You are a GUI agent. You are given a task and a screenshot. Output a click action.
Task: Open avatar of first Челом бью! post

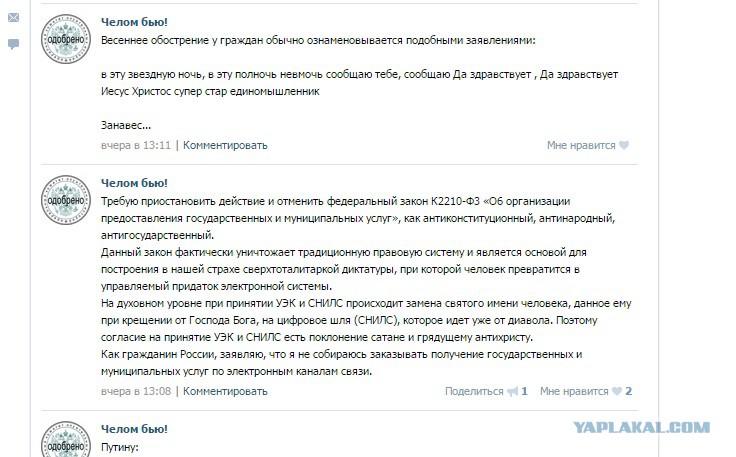point(66,39)
